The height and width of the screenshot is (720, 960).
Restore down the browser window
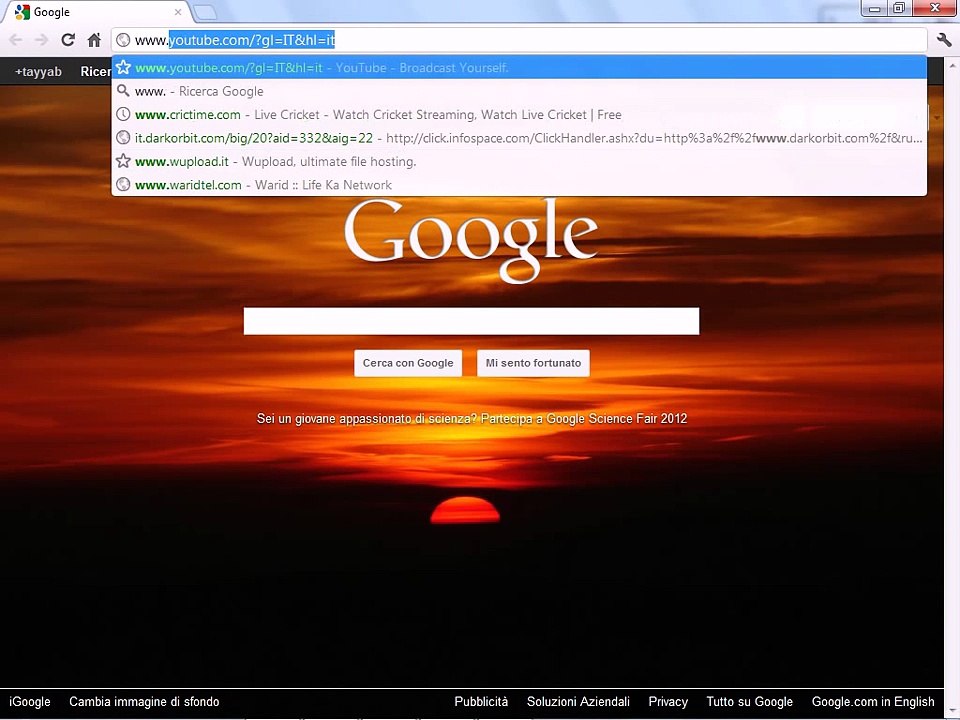pos(899,8)
